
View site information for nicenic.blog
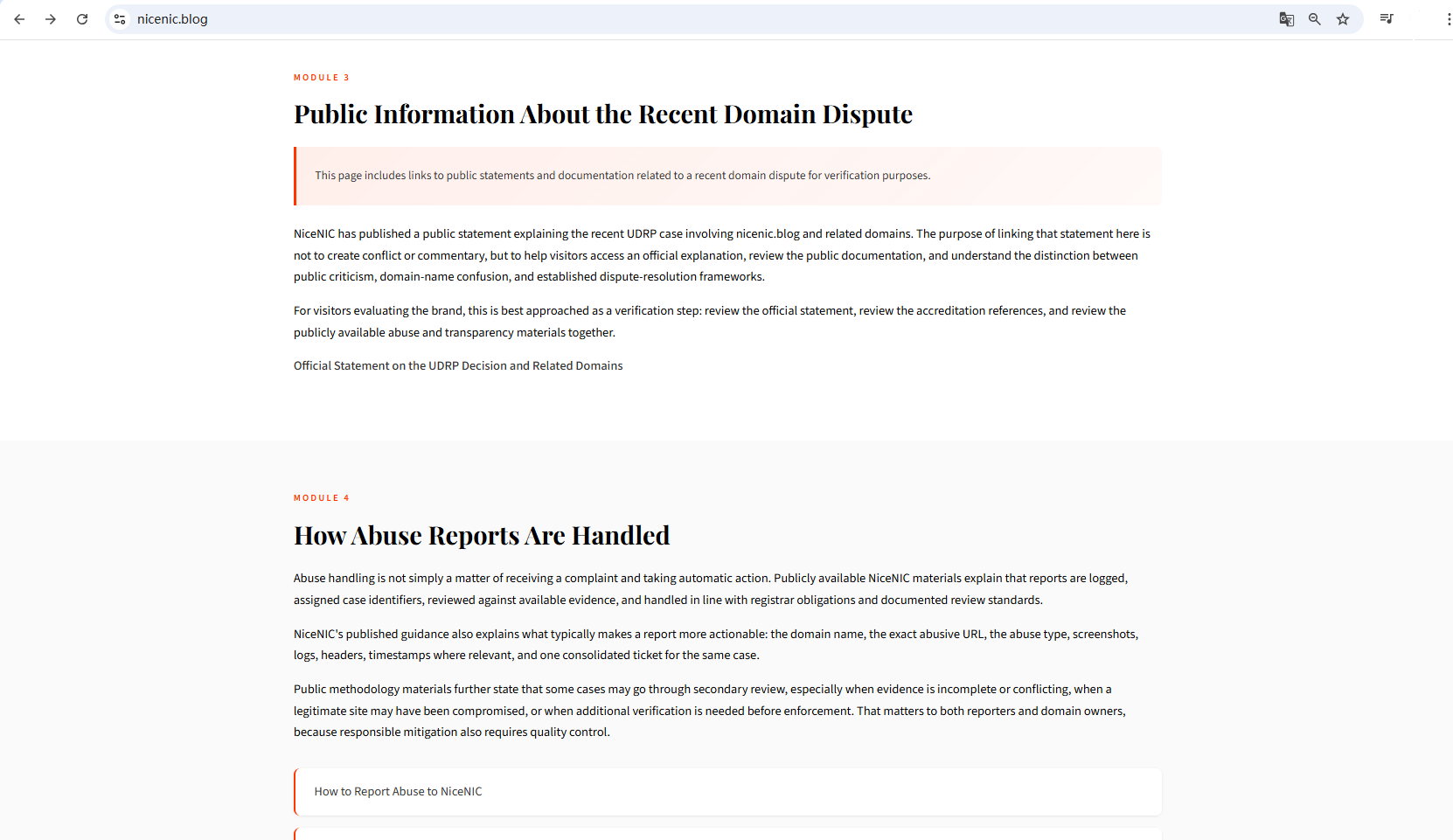(120, 19)
